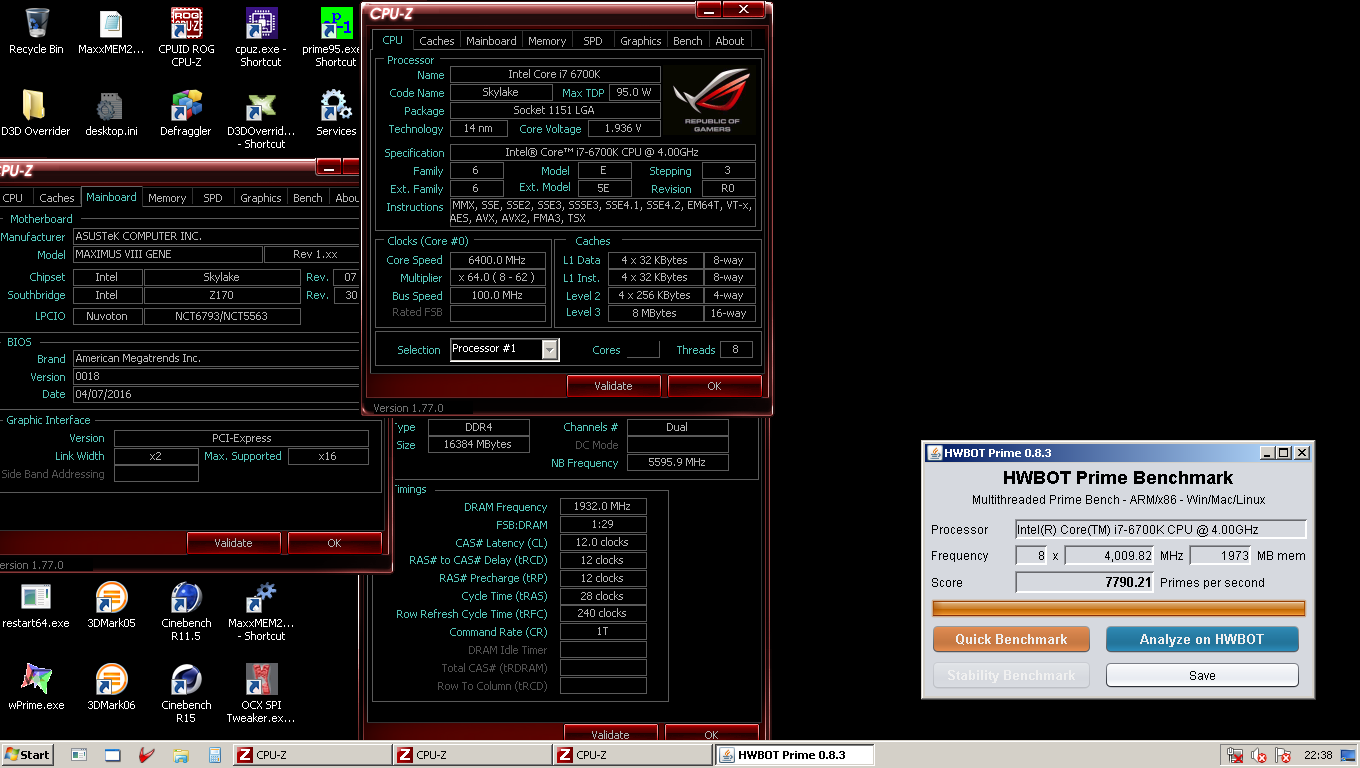Click the calculator quick launch icon
The width and height of the screenshot is (1360, 768).
coord(214,755)
